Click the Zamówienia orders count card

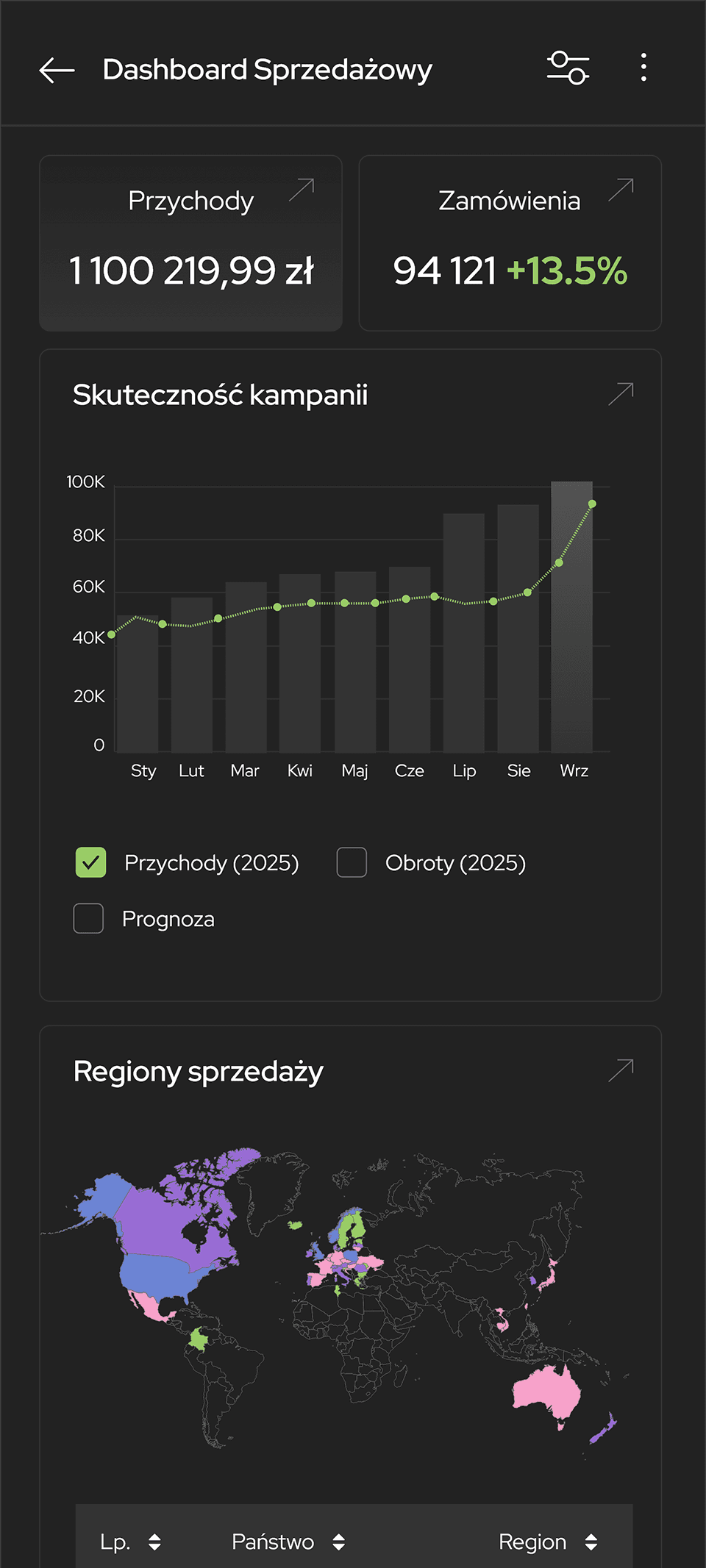pos(510,271)
